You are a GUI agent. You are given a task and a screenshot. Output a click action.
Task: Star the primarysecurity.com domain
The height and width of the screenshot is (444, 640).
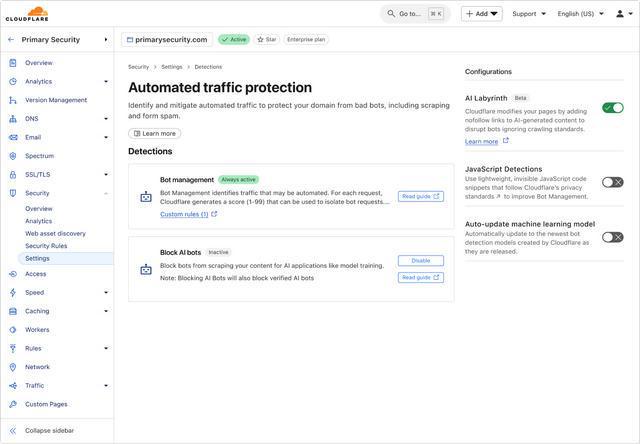pyautogui.click(x=267, y=40)
